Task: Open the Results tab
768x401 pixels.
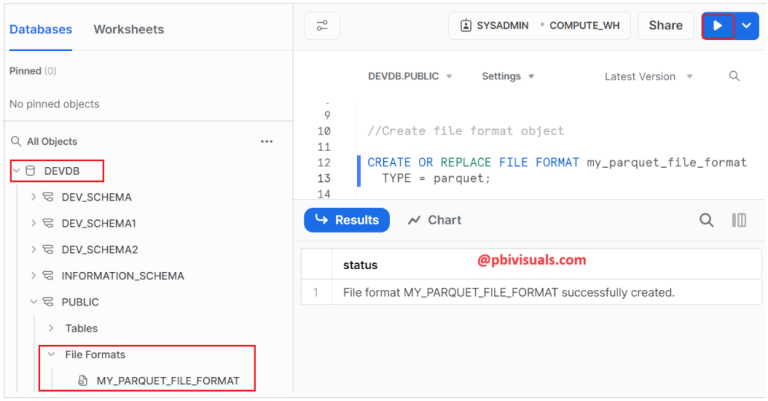Action: [347, 220]
